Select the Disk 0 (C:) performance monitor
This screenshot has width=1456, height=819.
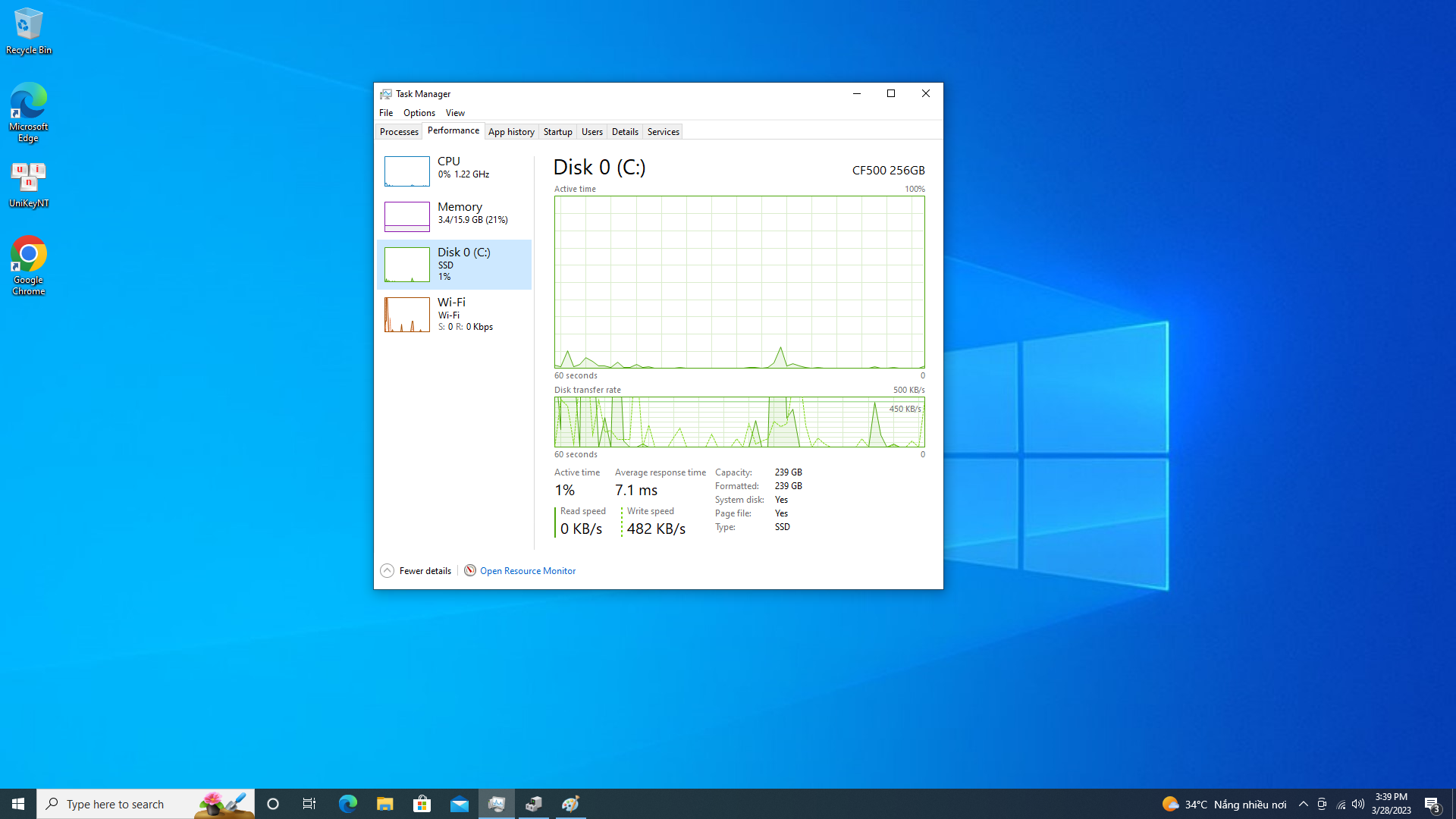click(454, 264)
